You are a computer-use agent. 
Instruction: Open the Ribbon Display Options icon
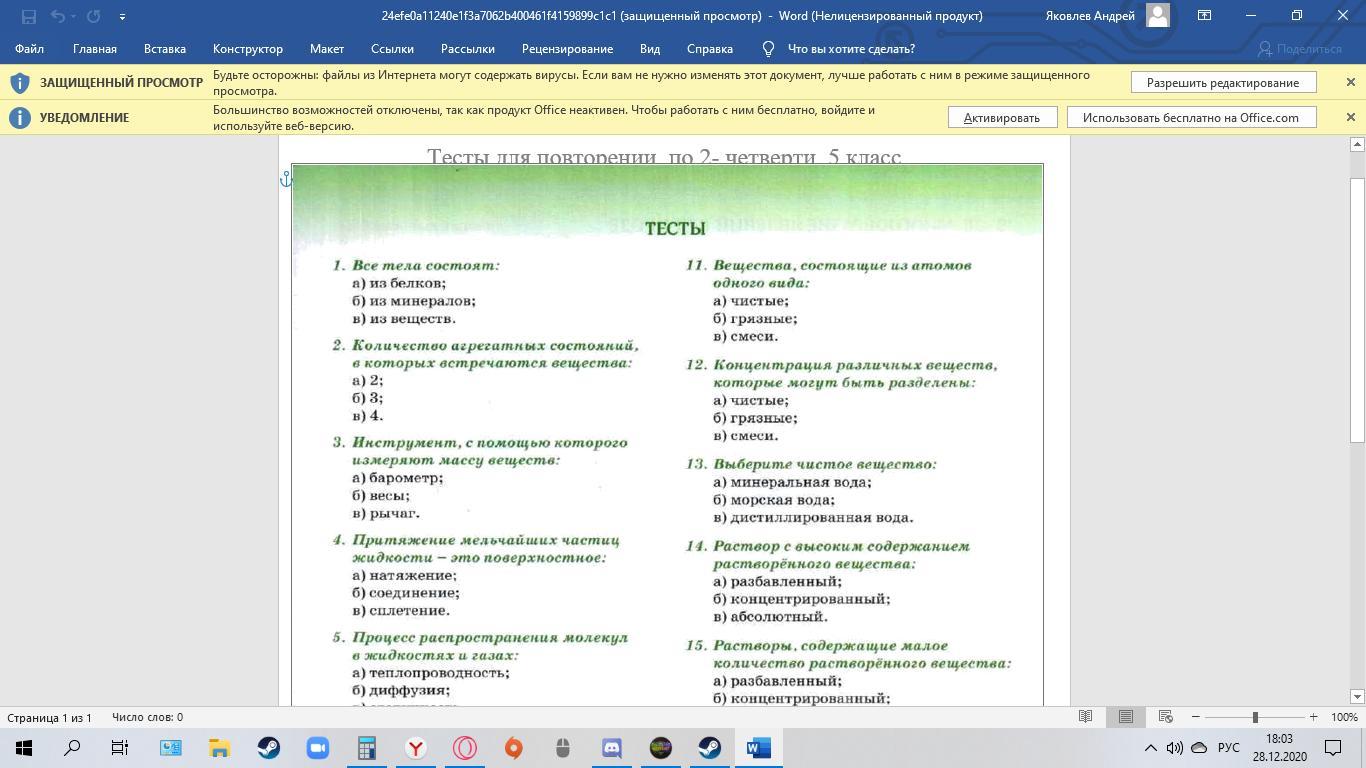click(x=1204, y=16)
